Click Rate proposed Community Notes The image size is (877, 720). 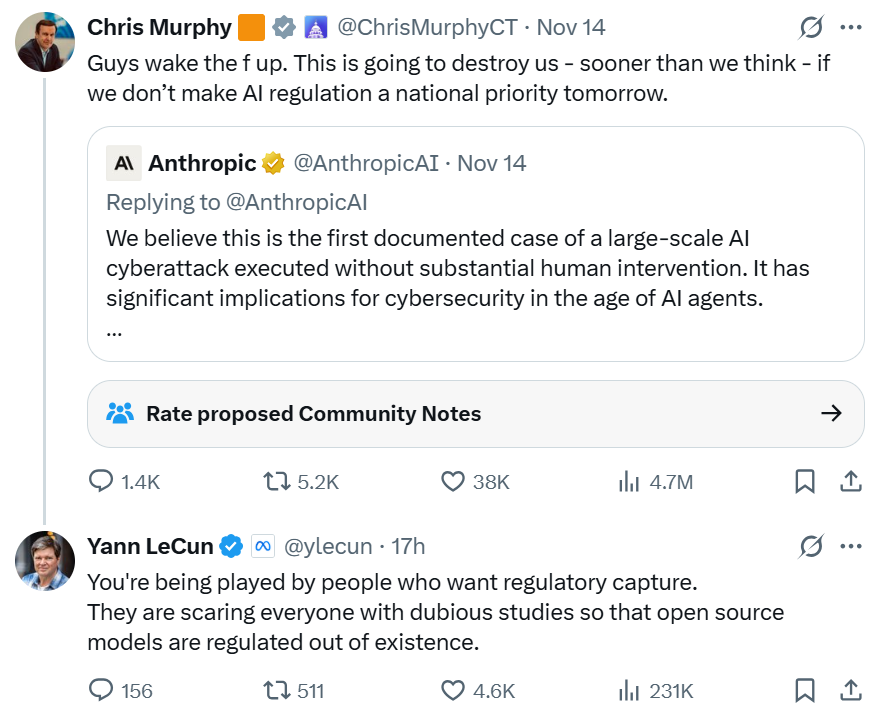click(314, 413)
